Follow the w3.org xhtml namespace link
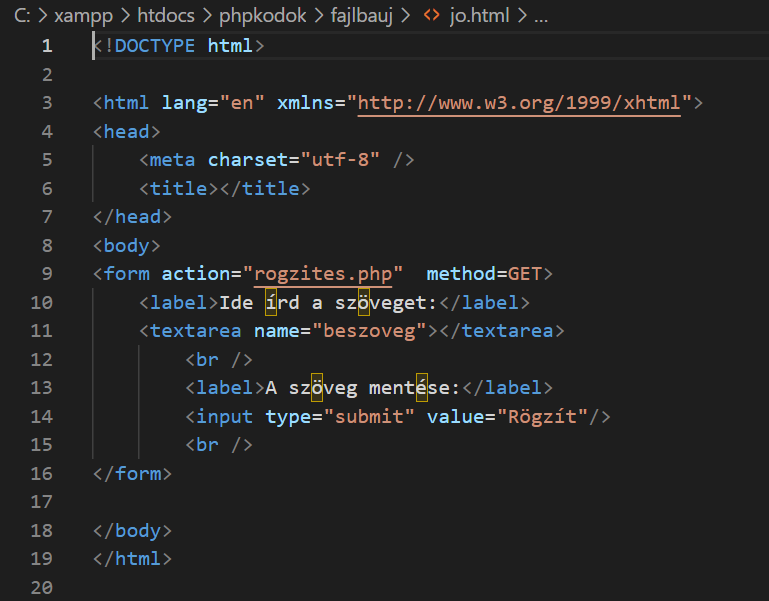 click(519, 103)
